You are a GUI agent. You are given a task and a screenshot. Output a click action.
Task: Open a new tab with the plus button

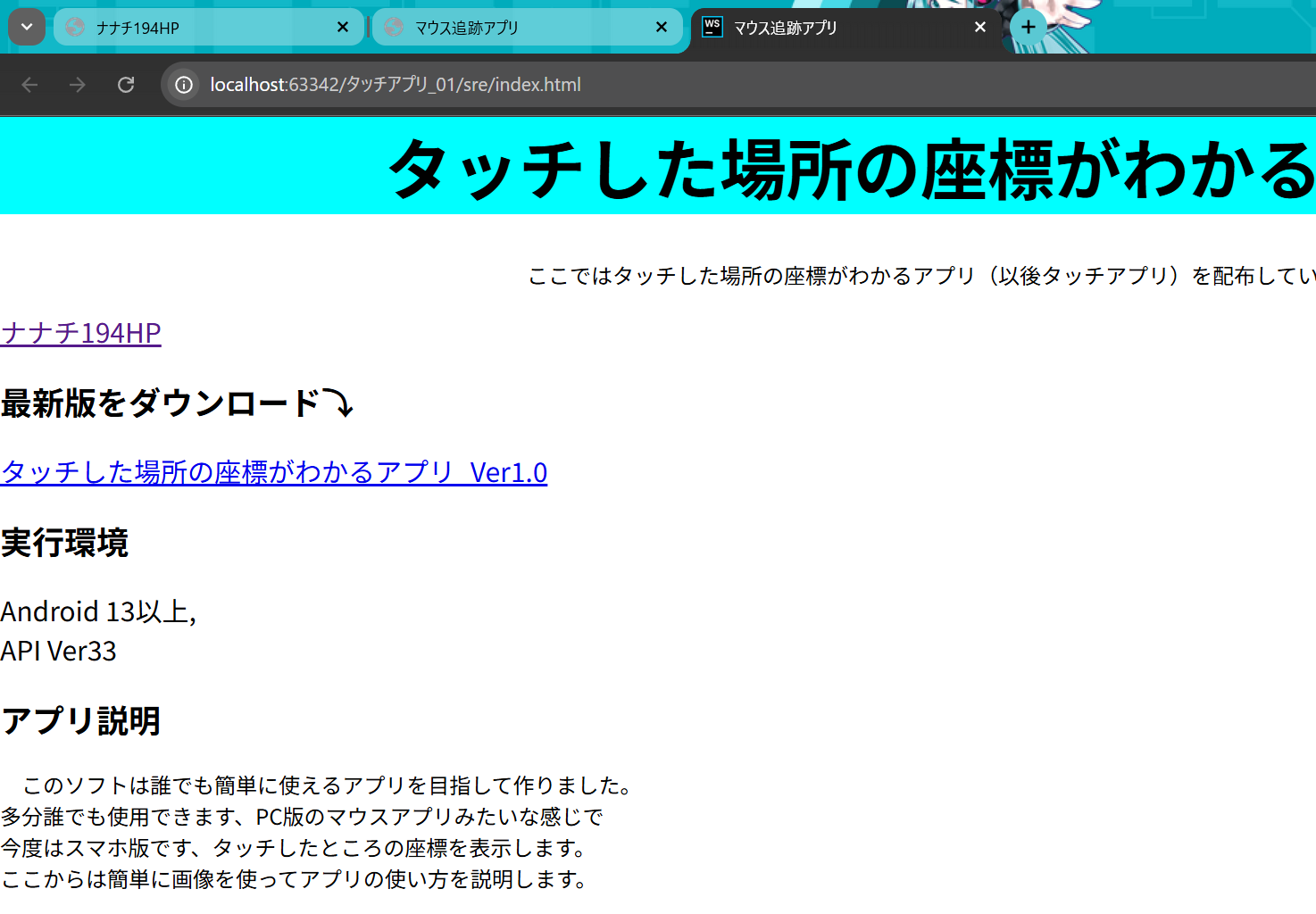[x=1029, y=27]
